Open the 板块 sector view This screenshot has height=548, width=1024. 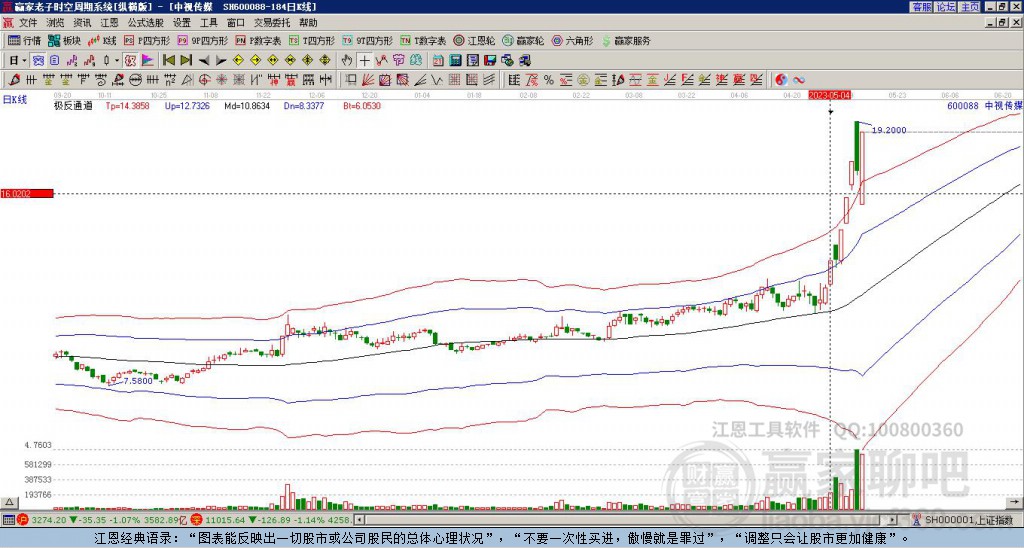click(x=65, y=40)
